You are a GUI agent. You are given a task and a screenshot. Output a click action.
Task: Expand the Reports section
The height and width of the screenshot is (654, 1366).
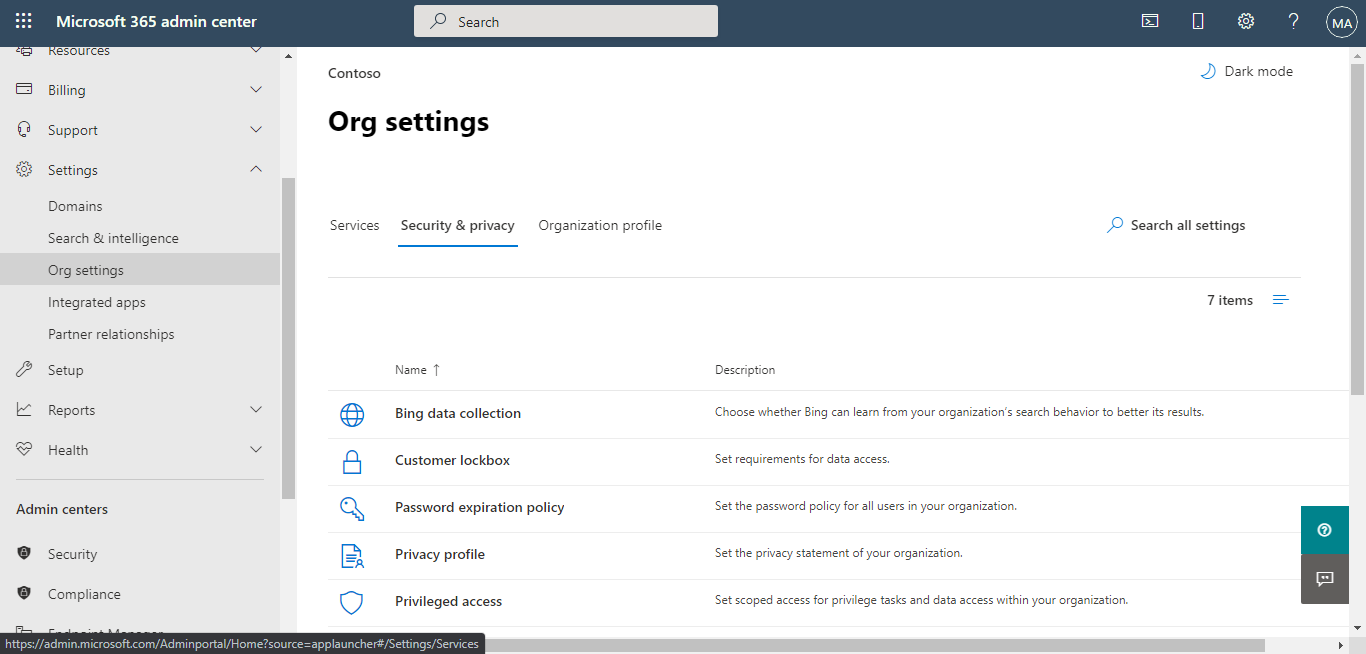[255, 409]
